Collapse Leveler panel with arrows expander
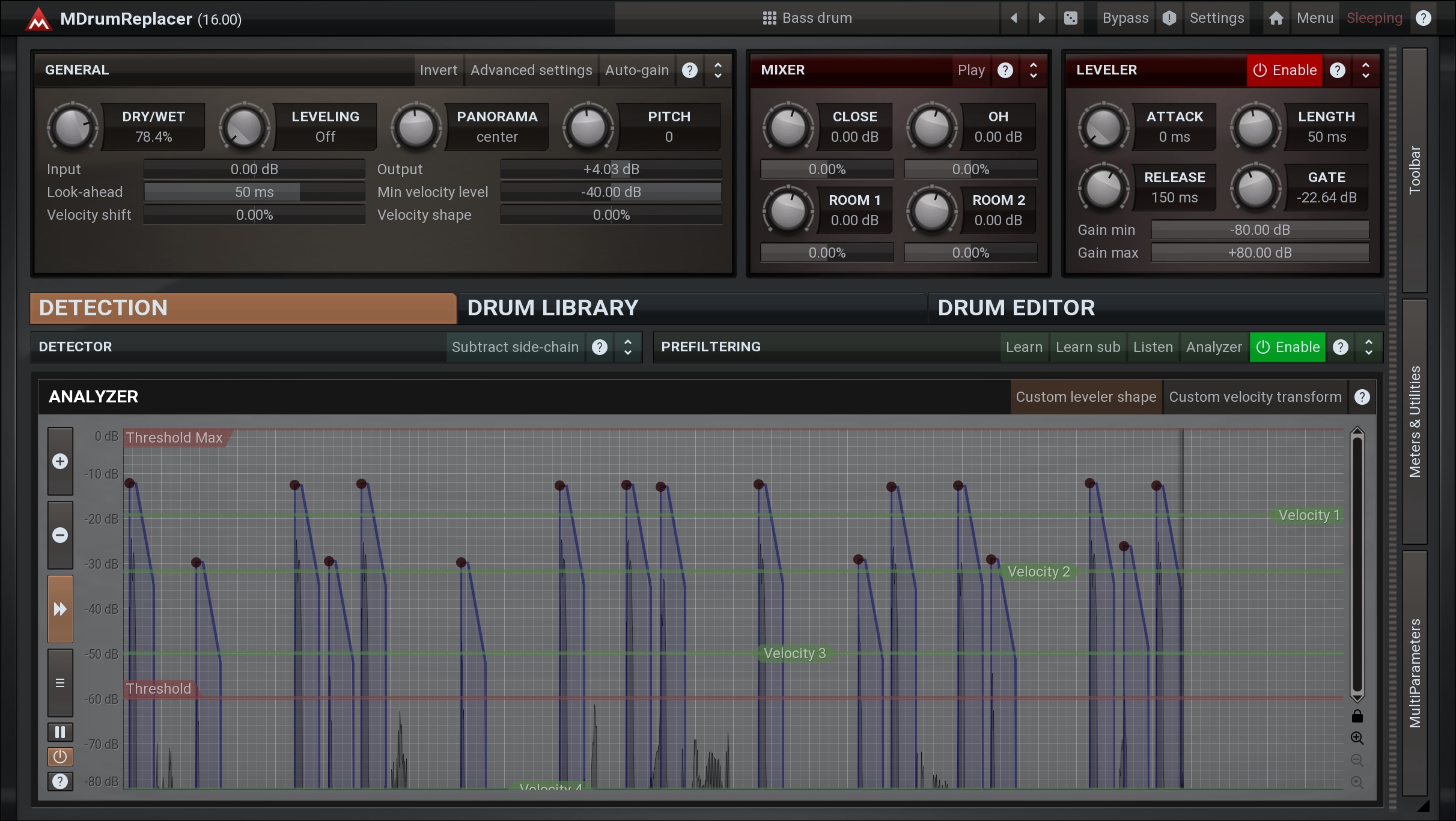This screenshot has width=1456, height=821. click(1365, 70)
